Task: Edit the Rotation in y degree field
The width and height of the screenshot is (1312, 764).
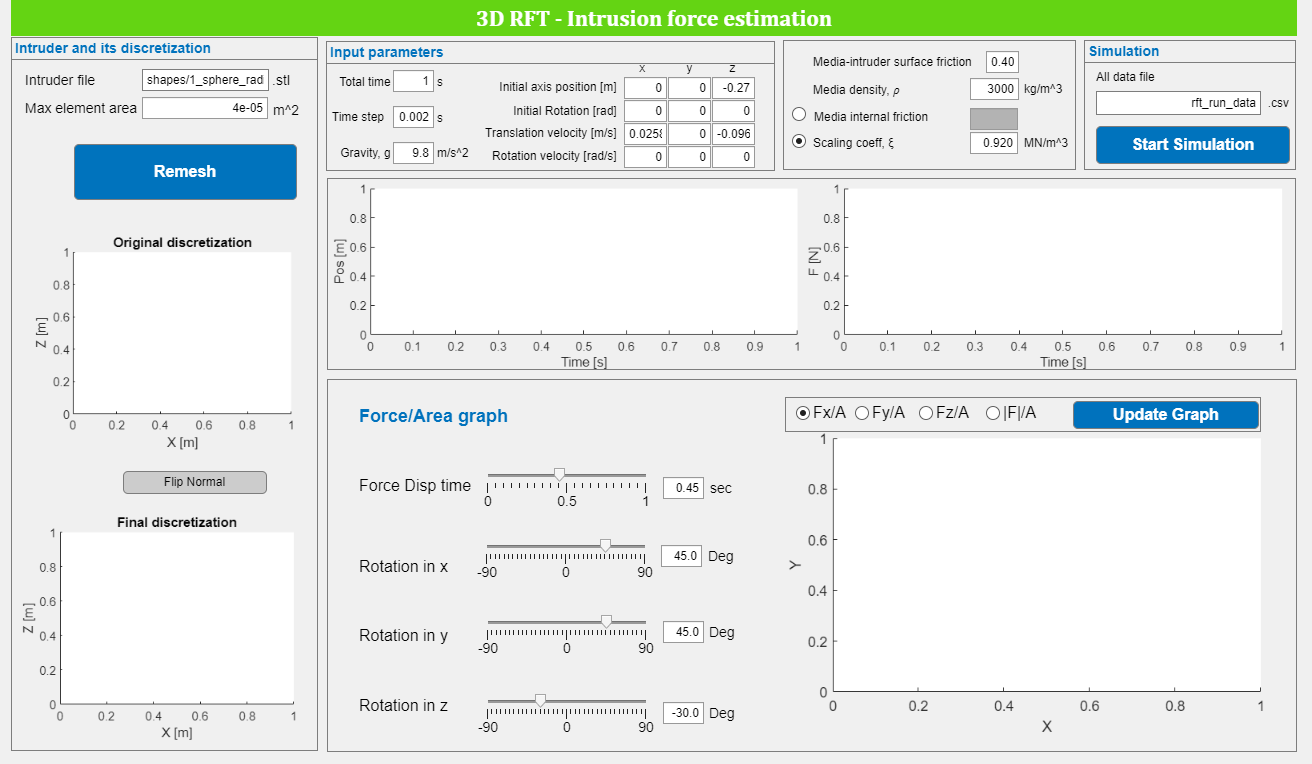Action: click(683, 632)
